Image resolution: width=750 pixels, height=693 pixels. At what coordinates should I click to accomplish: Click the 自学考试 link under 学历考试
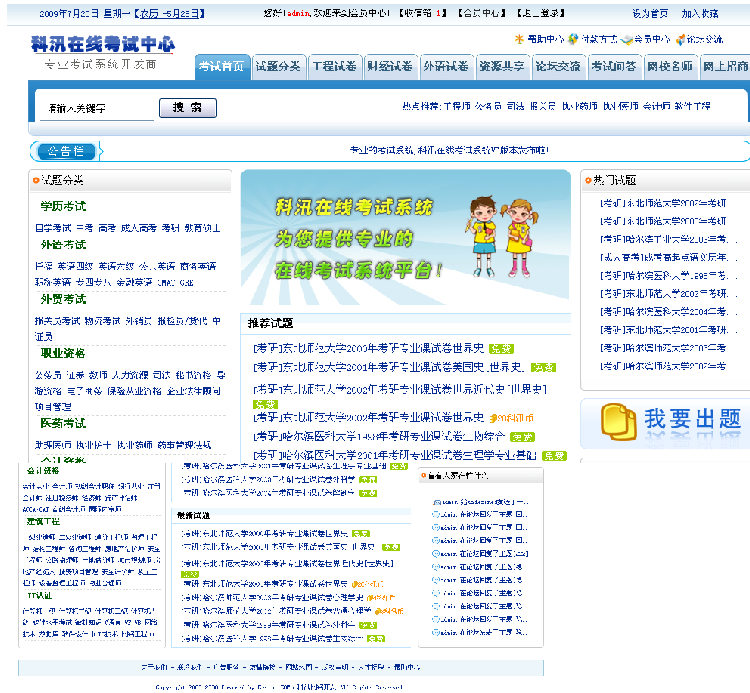(53, 228)
